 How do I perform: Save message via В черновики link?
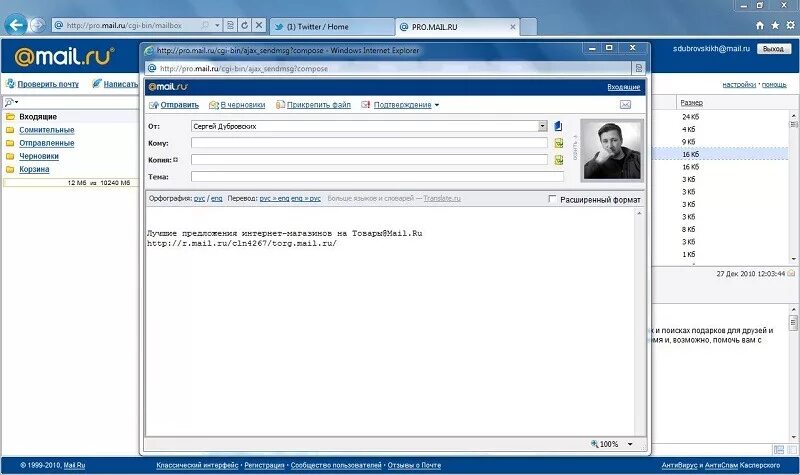(x=243, y=105)
